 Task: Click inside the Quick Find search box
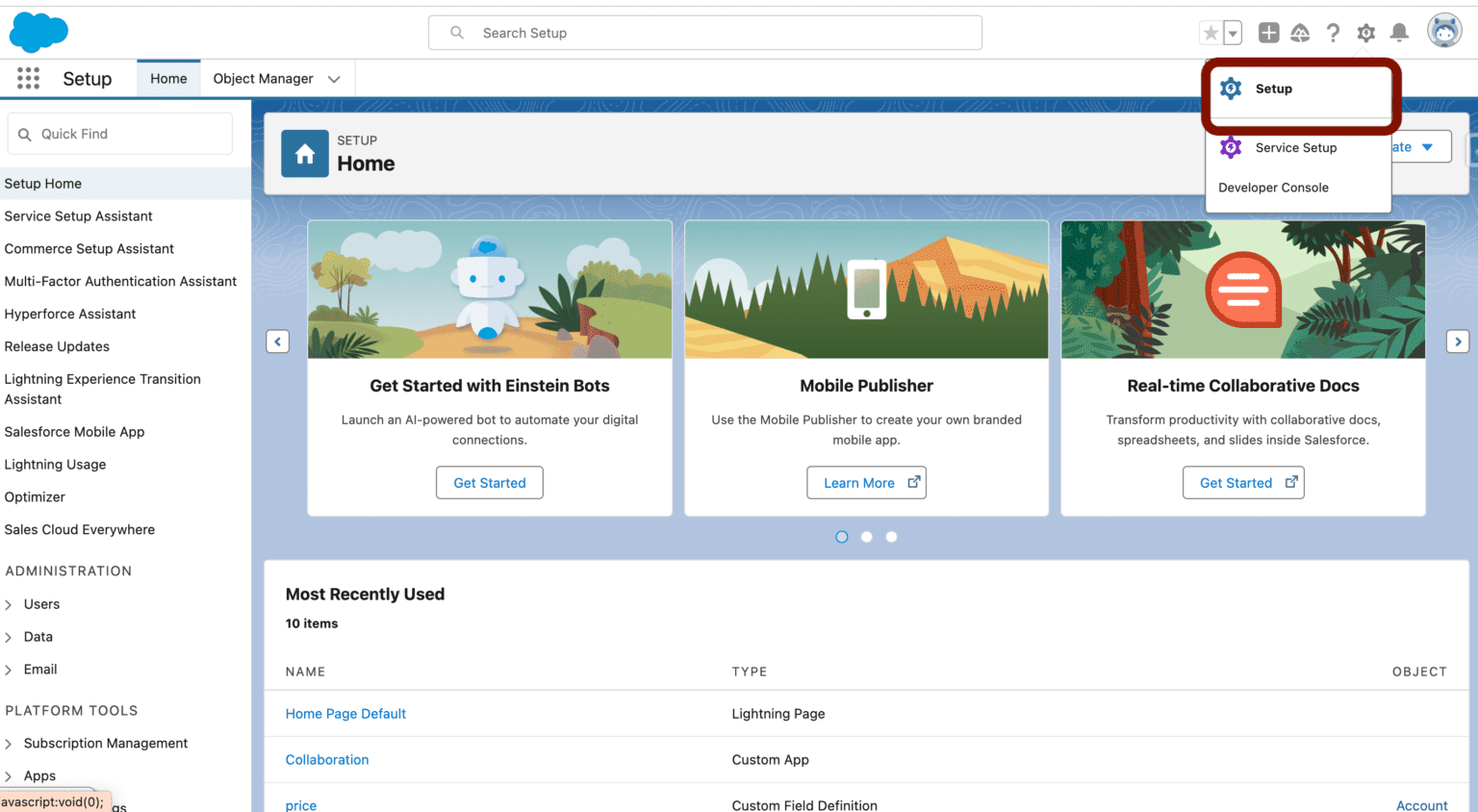click(x=119, y=133)
